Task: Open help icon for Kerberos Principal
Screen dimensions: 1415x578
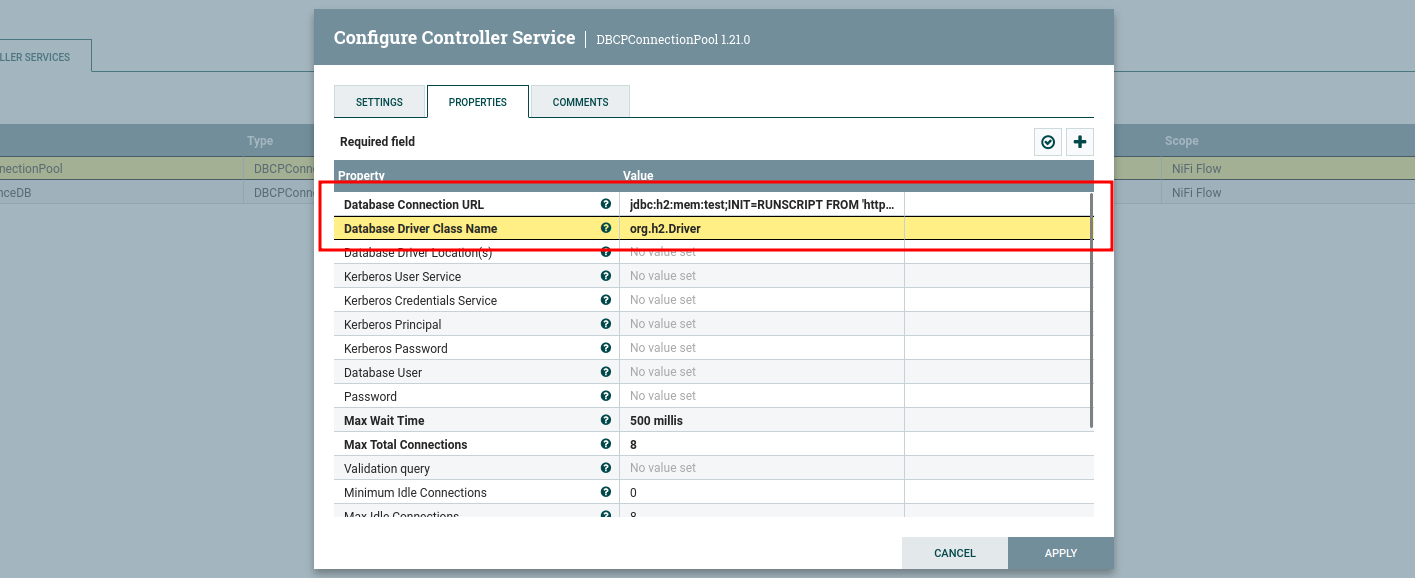Action: [606, 324]
